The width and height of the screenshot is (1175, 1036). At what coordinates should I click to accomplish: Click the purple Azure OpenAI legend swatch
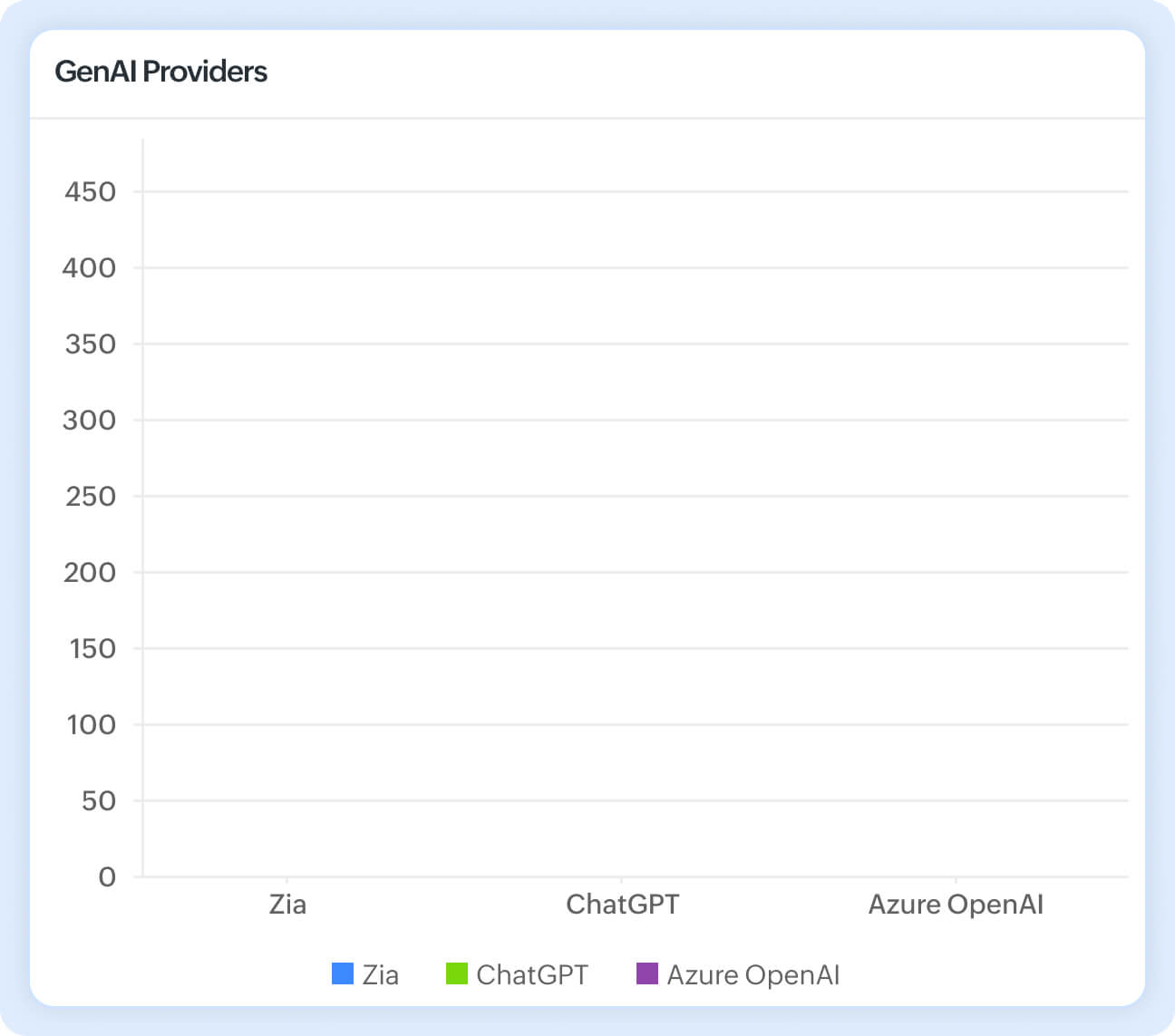[x=647, y=973]
